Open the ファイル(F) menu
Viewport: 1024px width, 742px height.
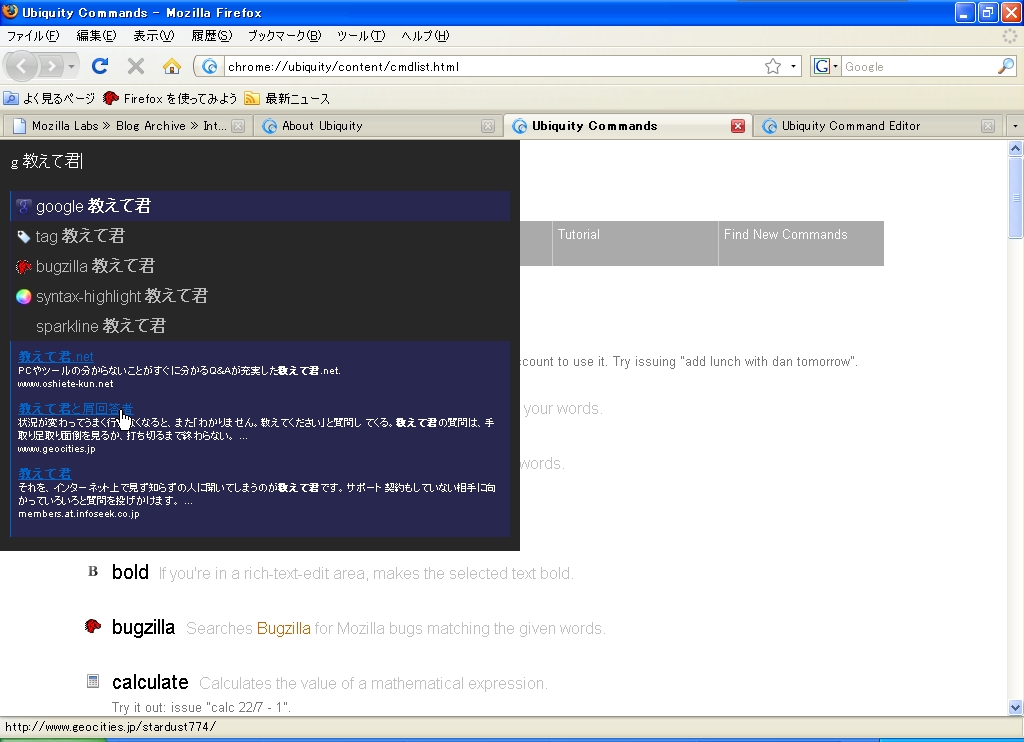33,36
